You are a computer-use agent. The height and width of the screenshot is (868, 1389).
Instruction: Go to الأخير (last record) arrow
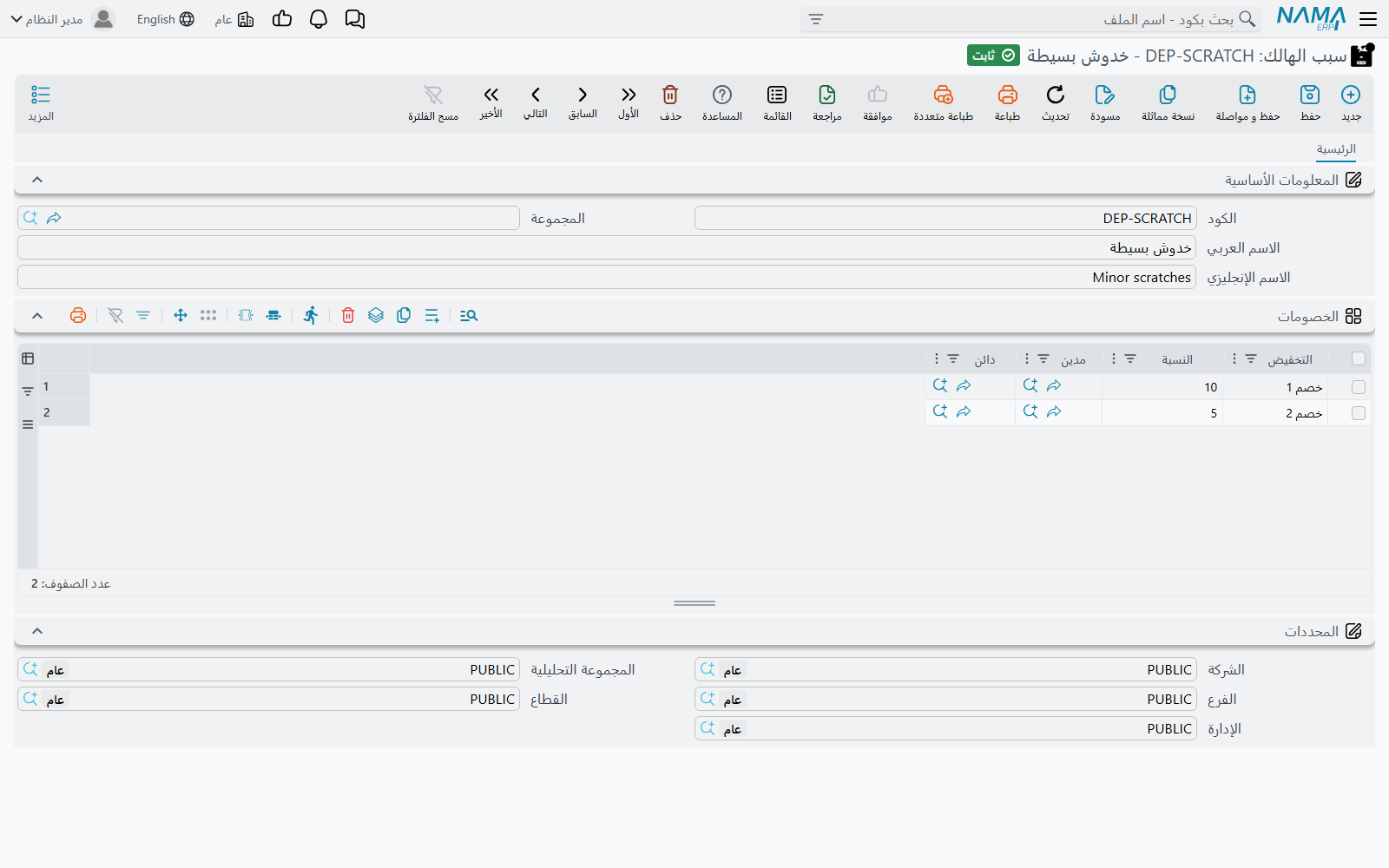491,95
